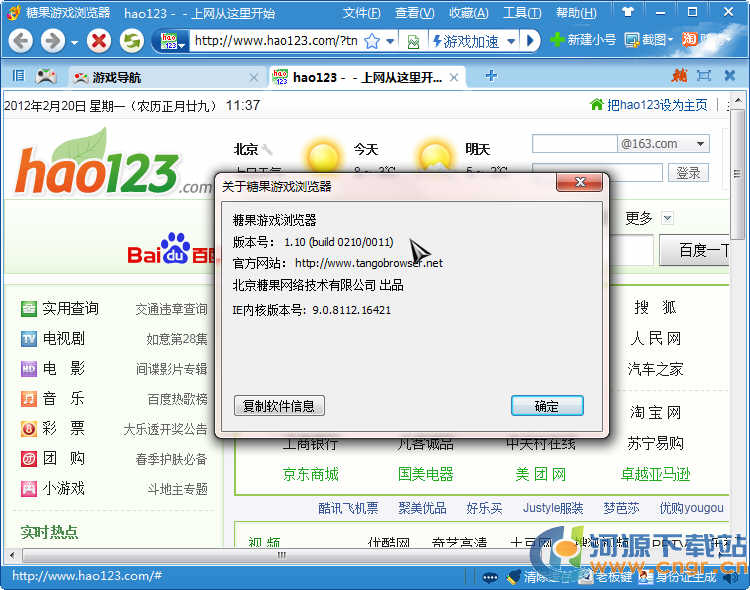Click 身份证生成 in status bar
This screenshot has width=750, height=590.
coord(678,577)
